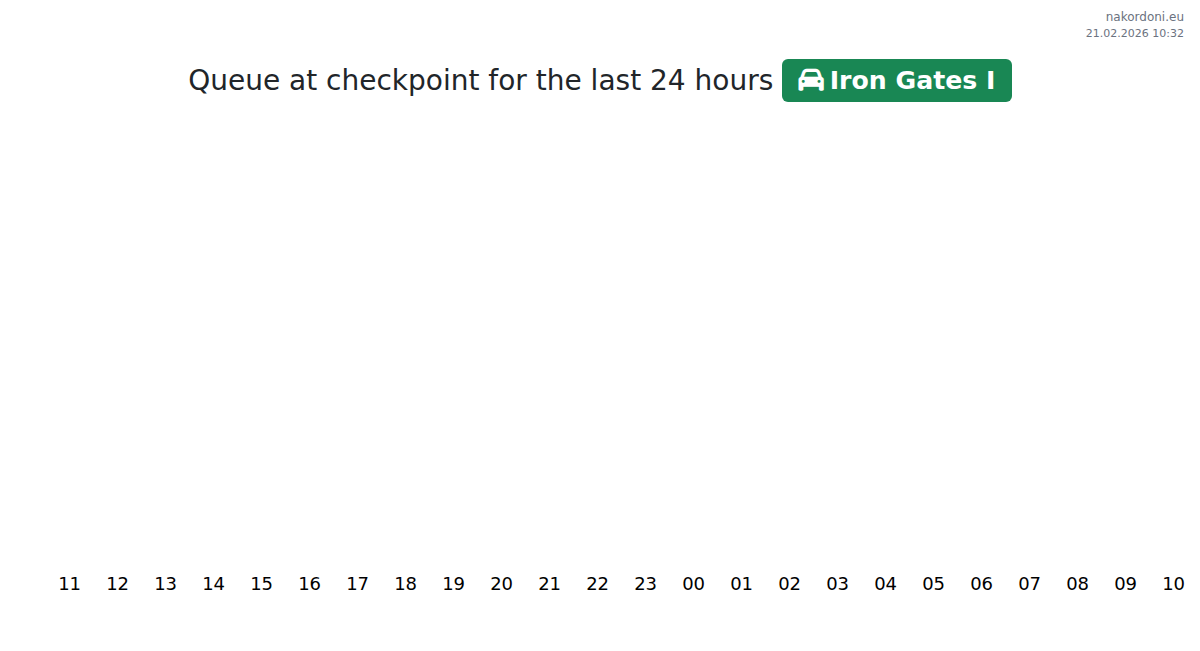This screenshot has height=651, width=1200.
Task: Click hour 15 on the time axis
Action: (261, 584)
